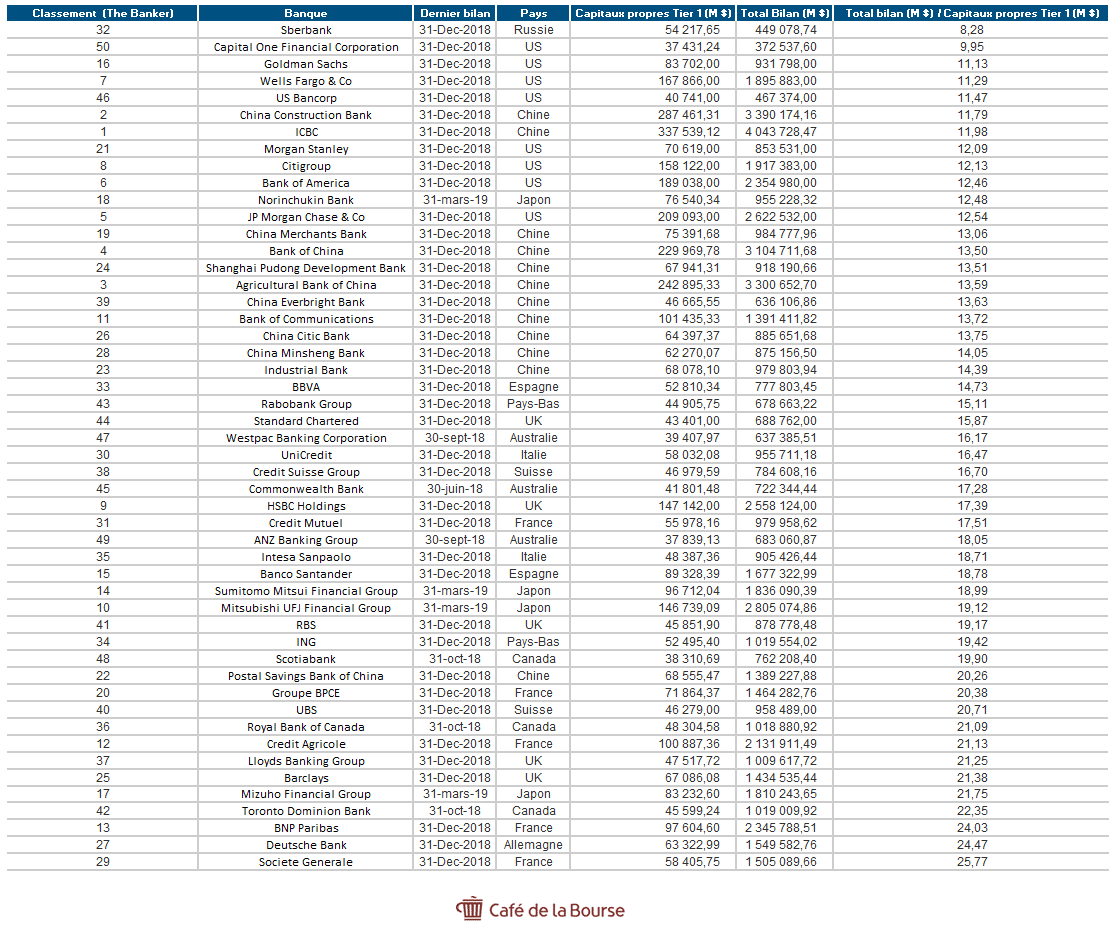Screen dimensions: 1119x928
Task: Select the "Allemagne" country cell
Action: (x=534, y=845)
